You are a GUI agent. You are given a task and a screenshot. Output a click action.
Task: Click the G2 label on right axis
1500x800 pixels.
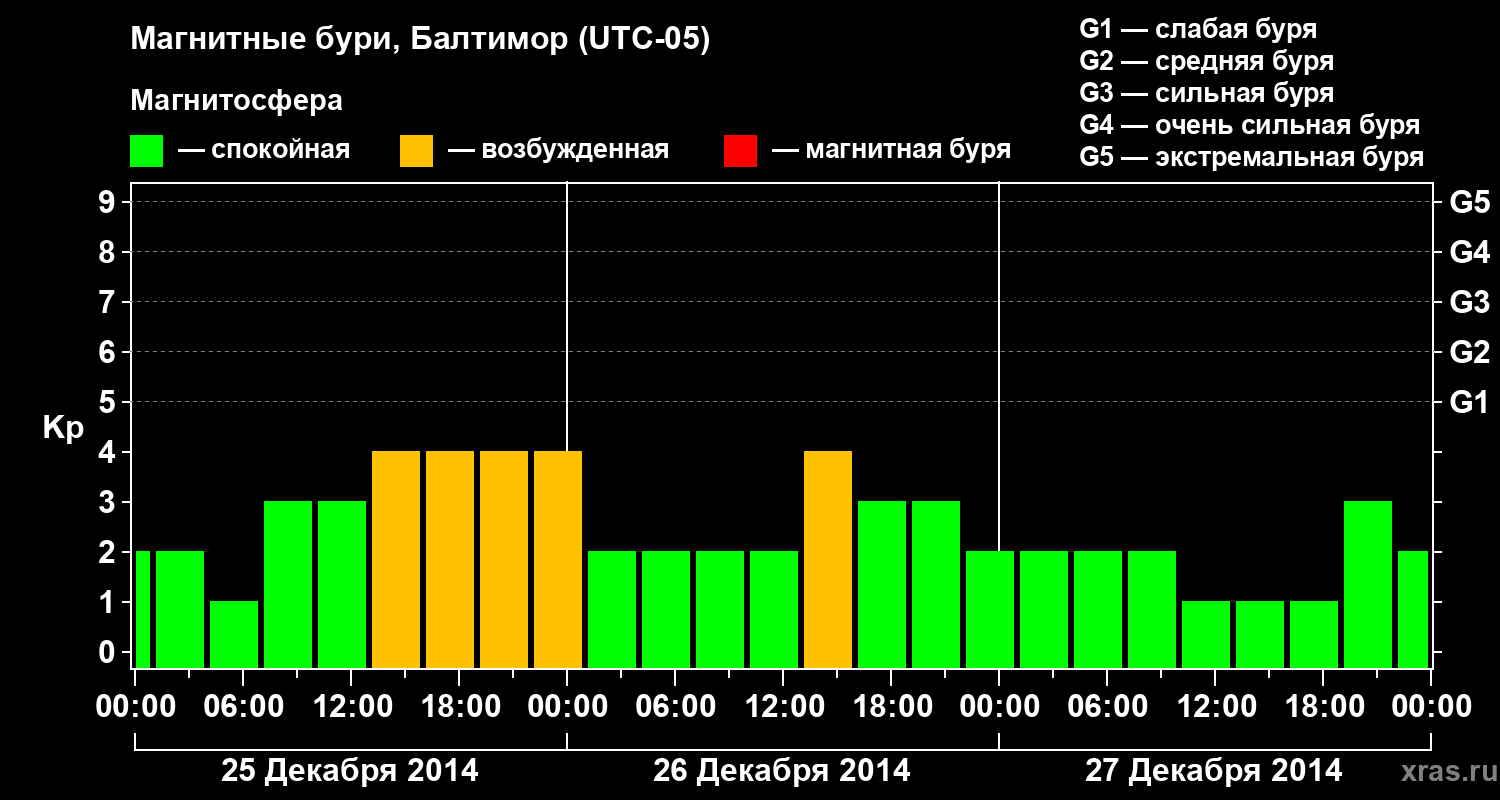tap(1469, 353)
